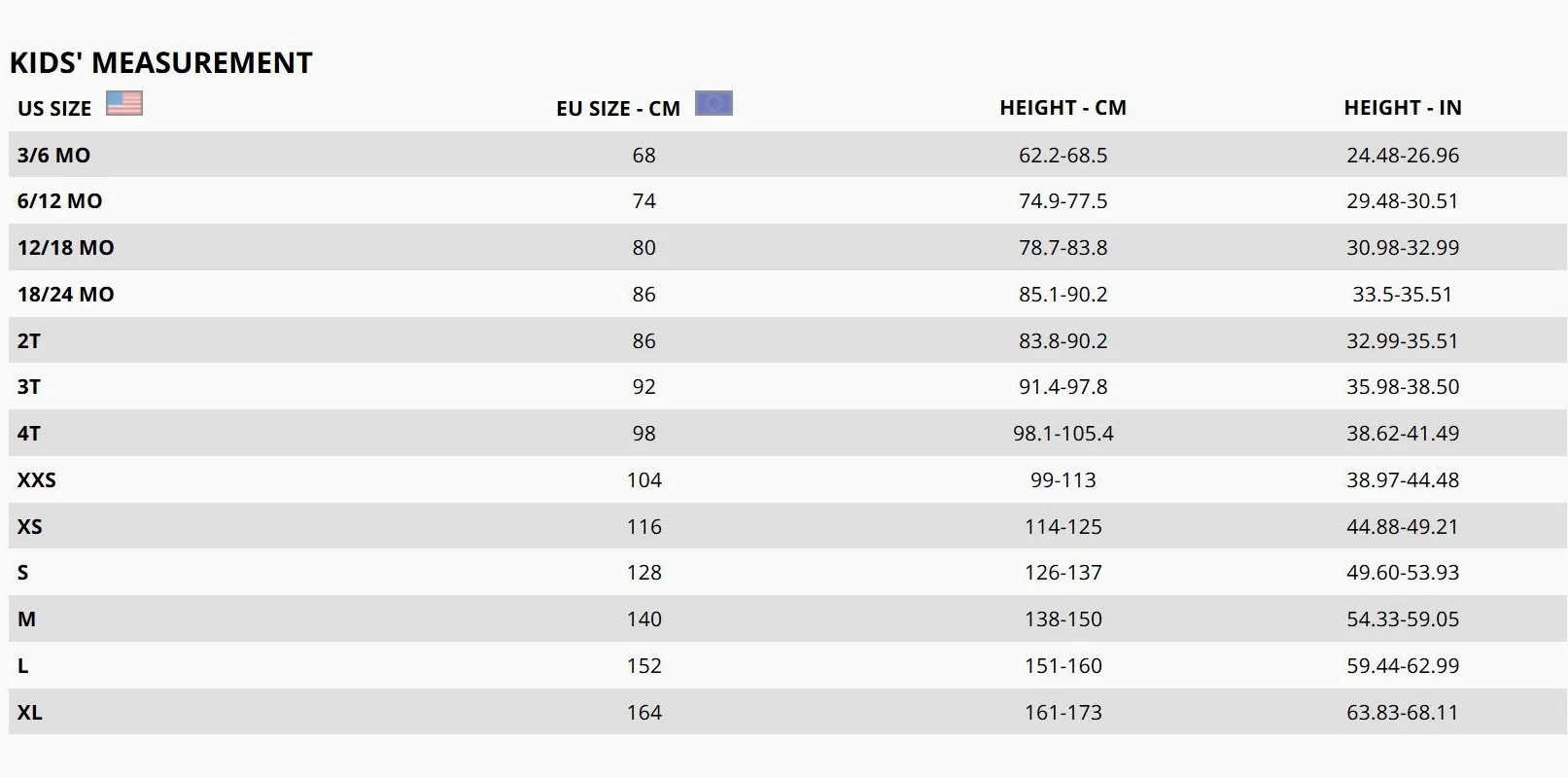Select the 126-137 height cell for S
The width and height of the screenshot is (1568, 777).
click(1063, 573)
